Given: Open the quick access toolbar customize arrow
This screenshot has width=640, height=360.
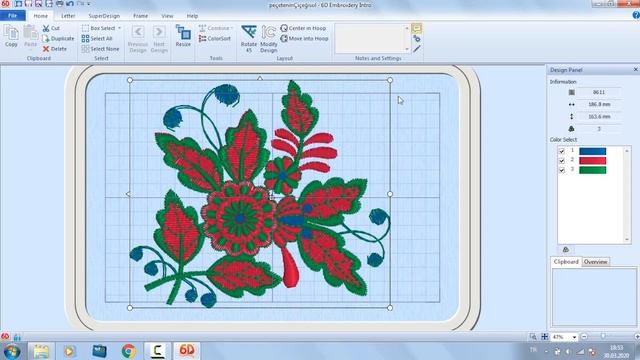Looking at the screenshot, I should tap(89, 4).
